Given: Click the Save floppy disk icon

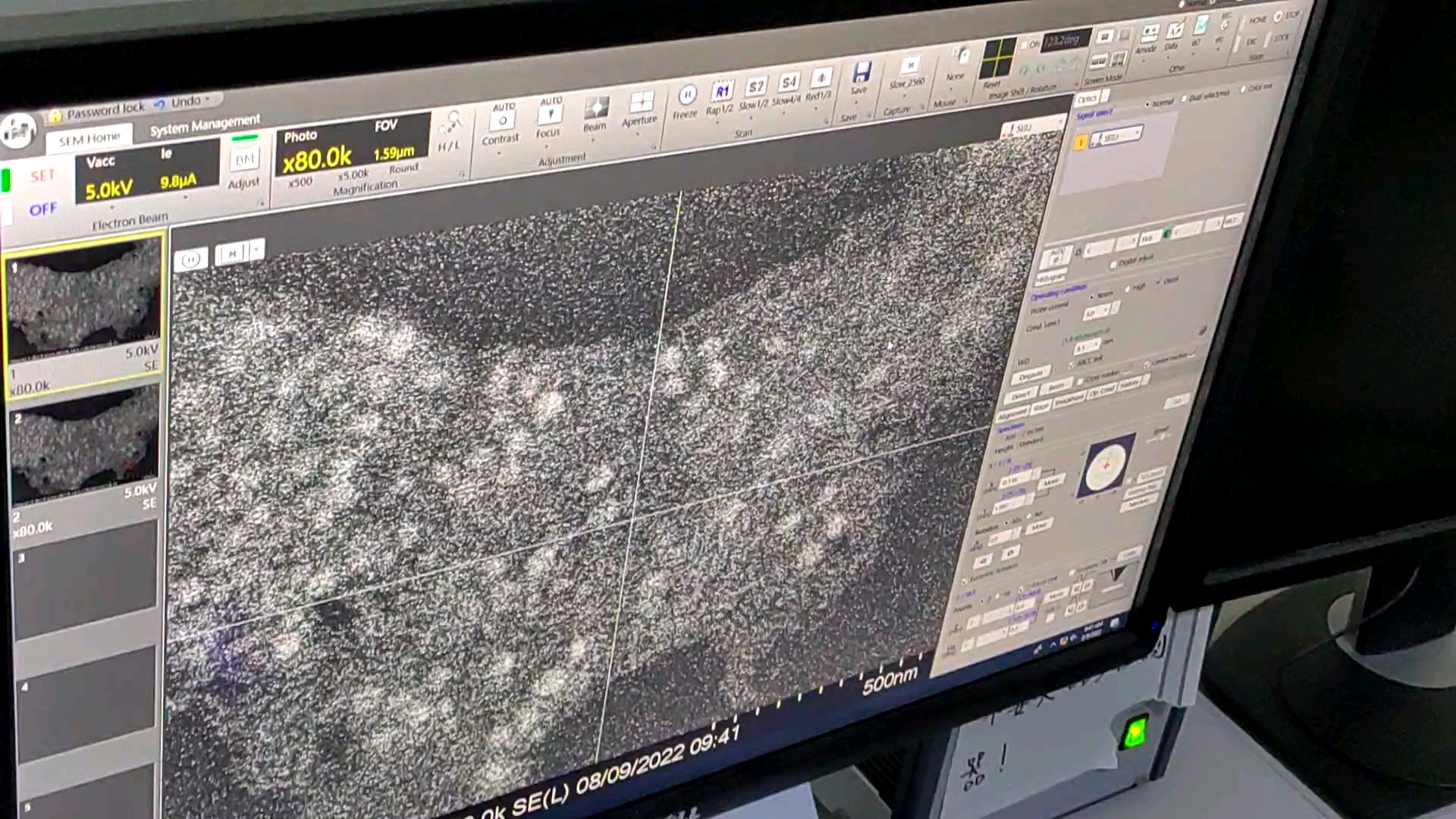Looking at the screenshot, I should [x=861, y=73].
